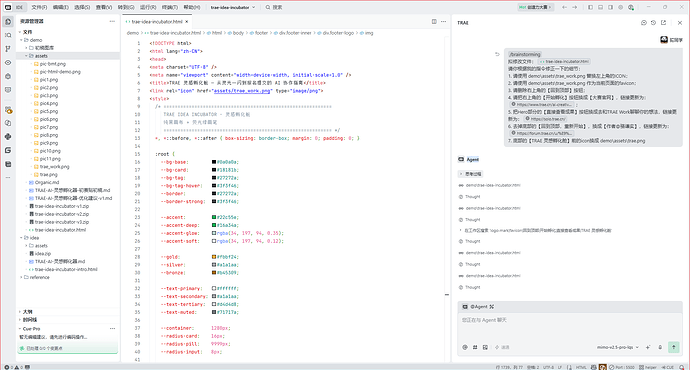Open editor more actions ellipsis
This screenshot has width=690, height=370.
tap(444, 22)
